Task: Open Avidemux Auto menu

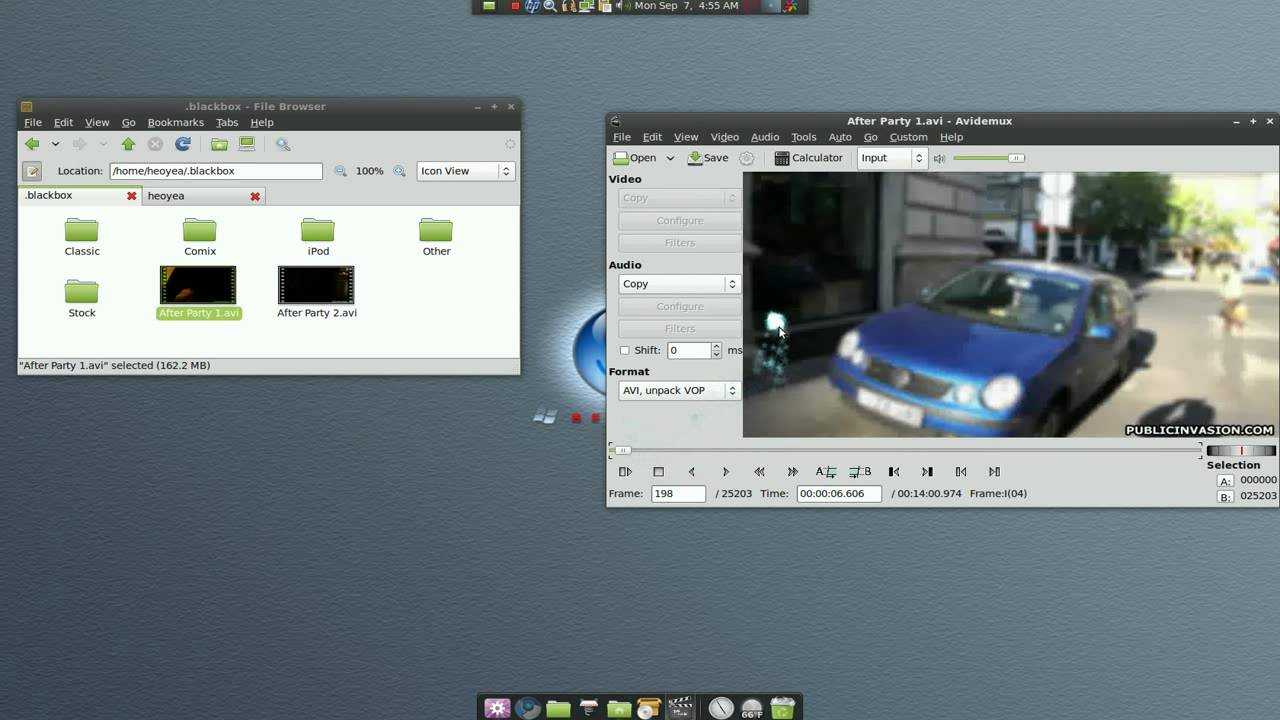Action: coord(840,137)
